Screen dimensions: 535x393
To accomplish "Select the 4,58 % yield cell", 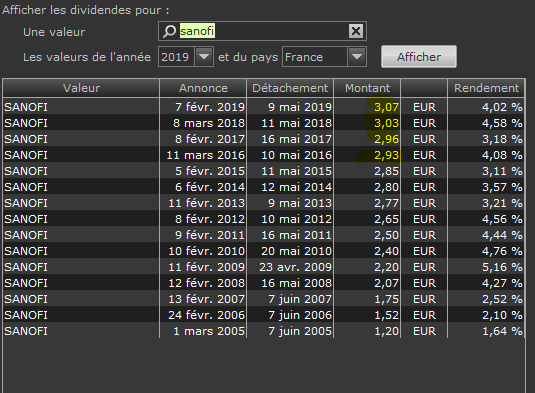I will click(x=486, y=123).
